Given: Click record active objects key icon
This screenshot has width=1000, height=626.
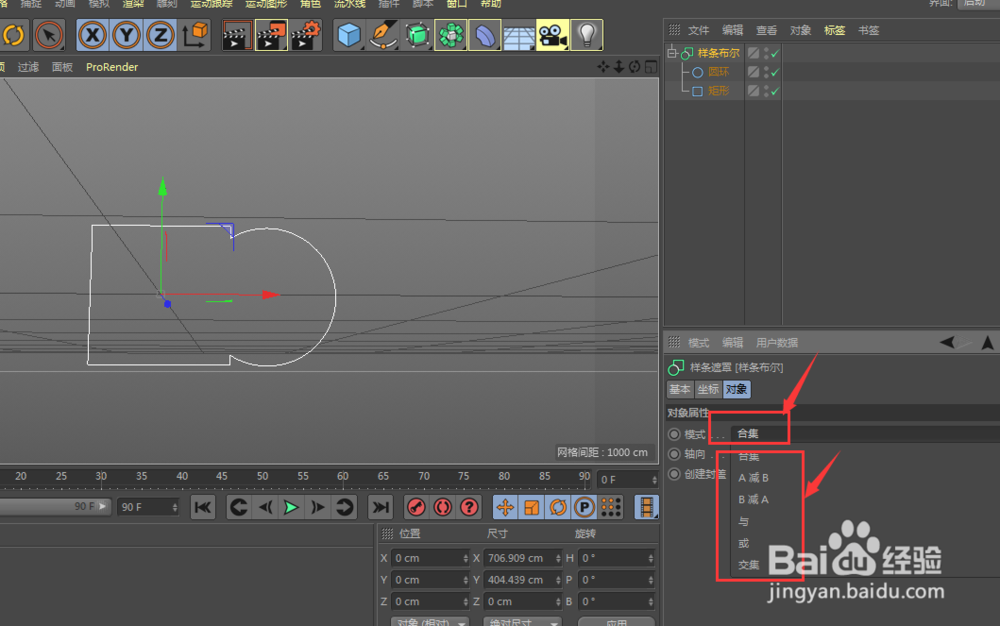Looking at the screenshot, I should coord(416,507).
